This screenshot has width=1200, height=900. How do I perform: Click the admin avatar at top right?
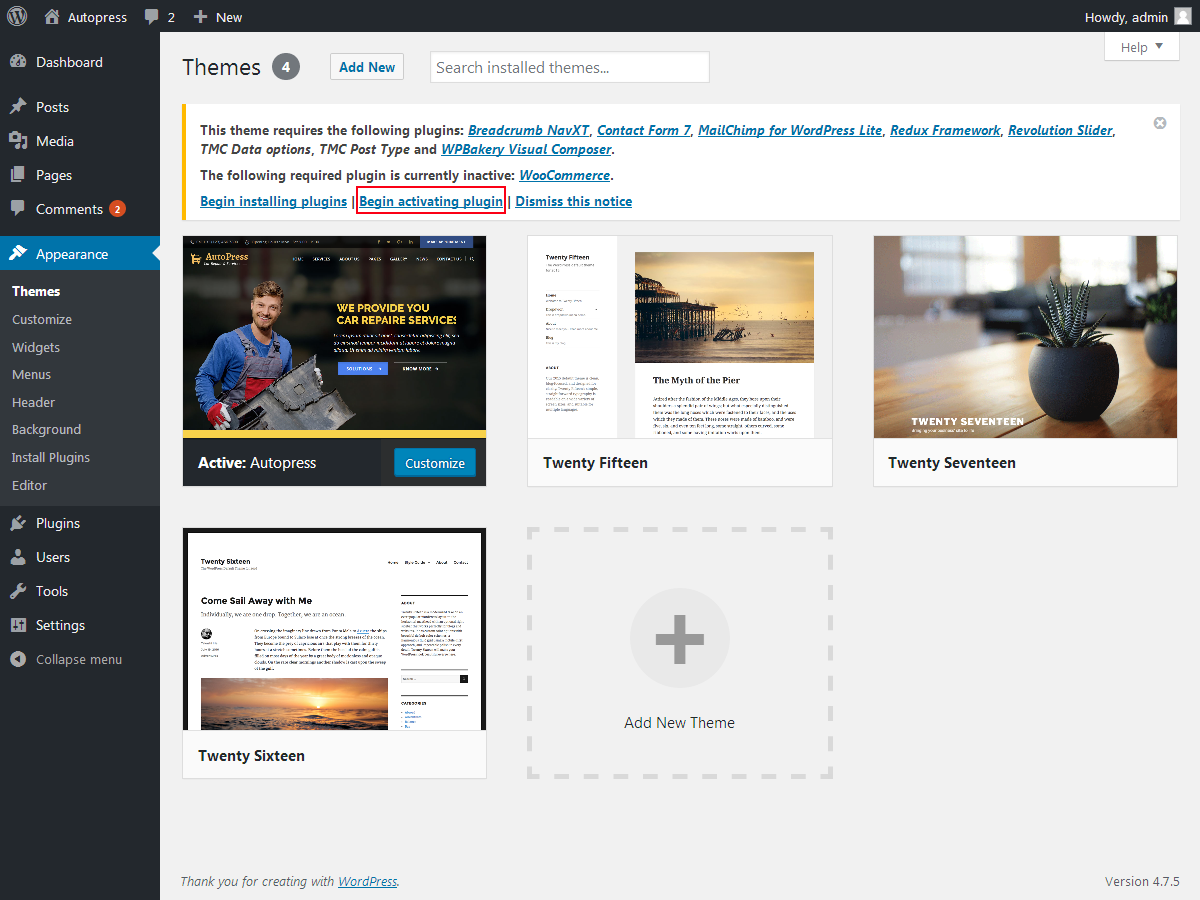coord(1182,16)
